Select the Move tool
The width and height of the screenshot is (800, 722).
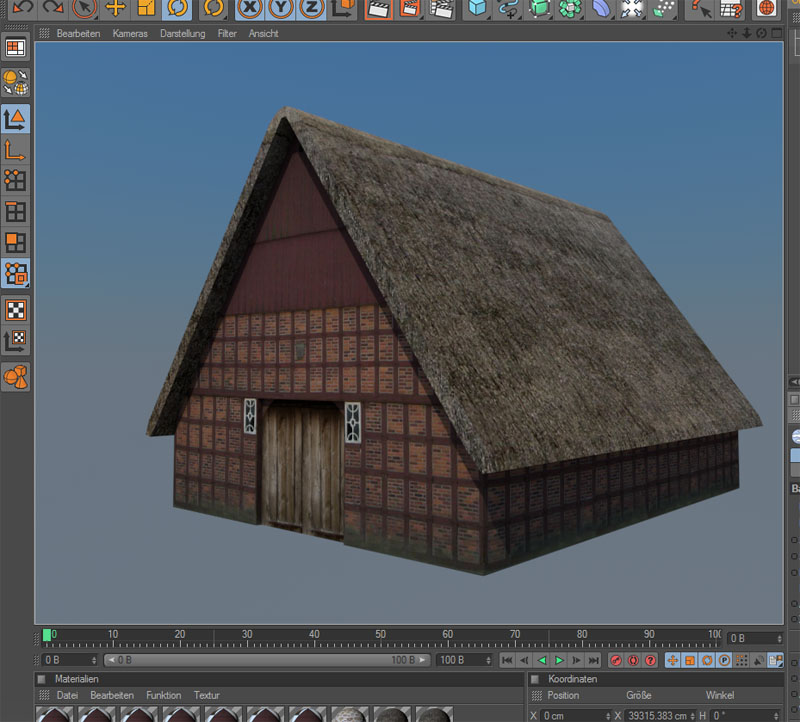(x=116, y=8)
